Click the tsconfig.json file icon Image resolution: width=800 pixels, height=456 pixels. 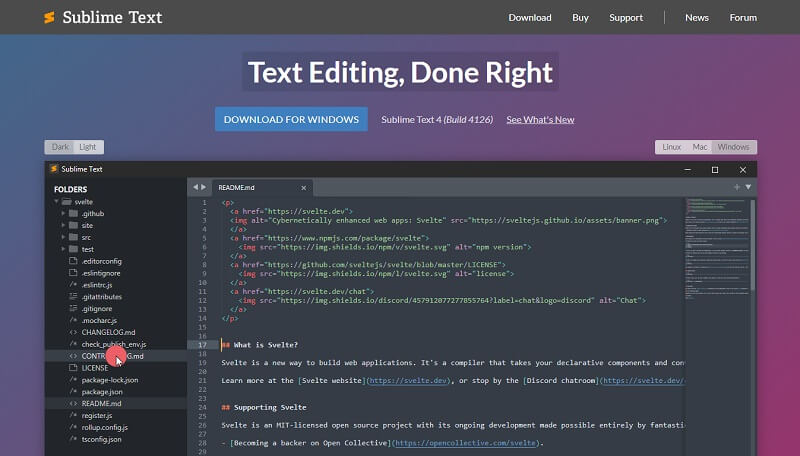(x=73, y=439)
